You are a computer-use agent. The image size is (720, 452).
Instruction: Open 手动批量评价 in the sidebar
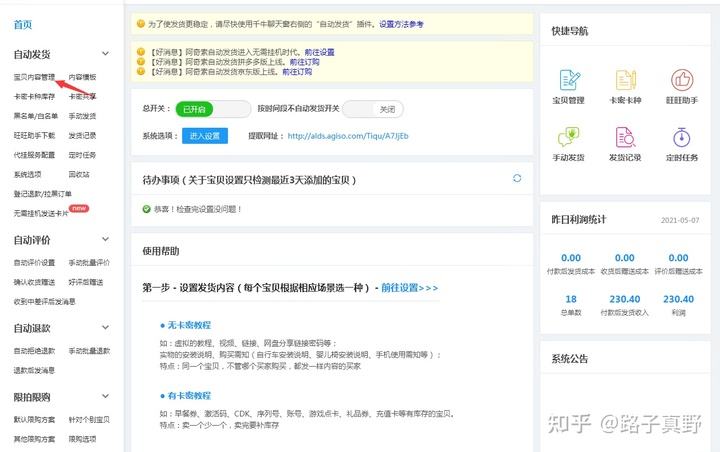point(90,263)
